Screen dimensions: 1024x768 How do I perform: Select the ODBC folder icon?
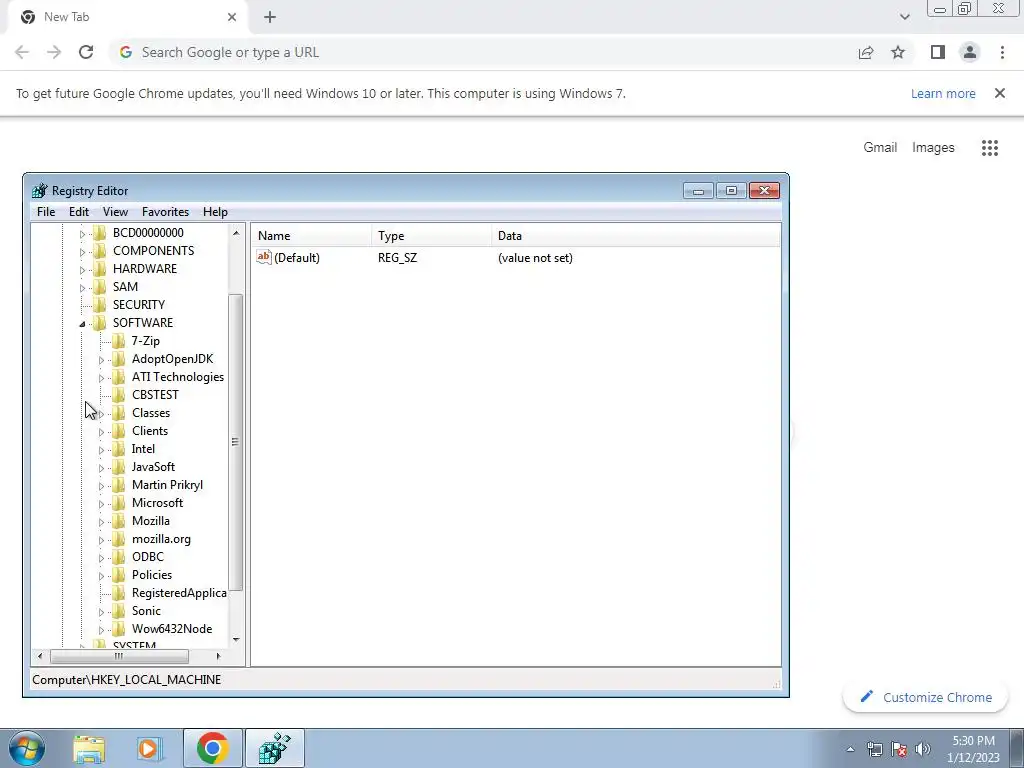118,556
